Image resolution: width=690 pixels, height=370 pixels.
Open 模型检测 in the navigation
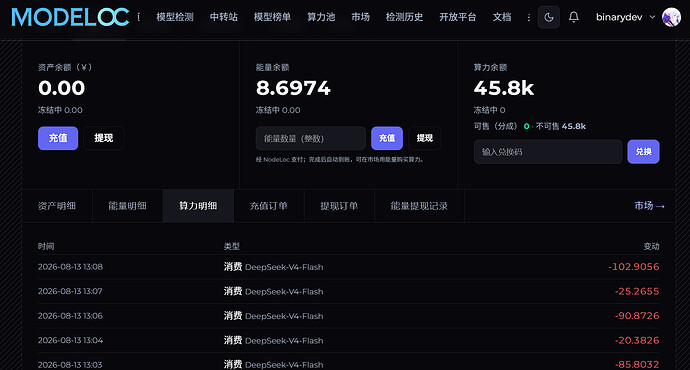click(x=175, y=17)
